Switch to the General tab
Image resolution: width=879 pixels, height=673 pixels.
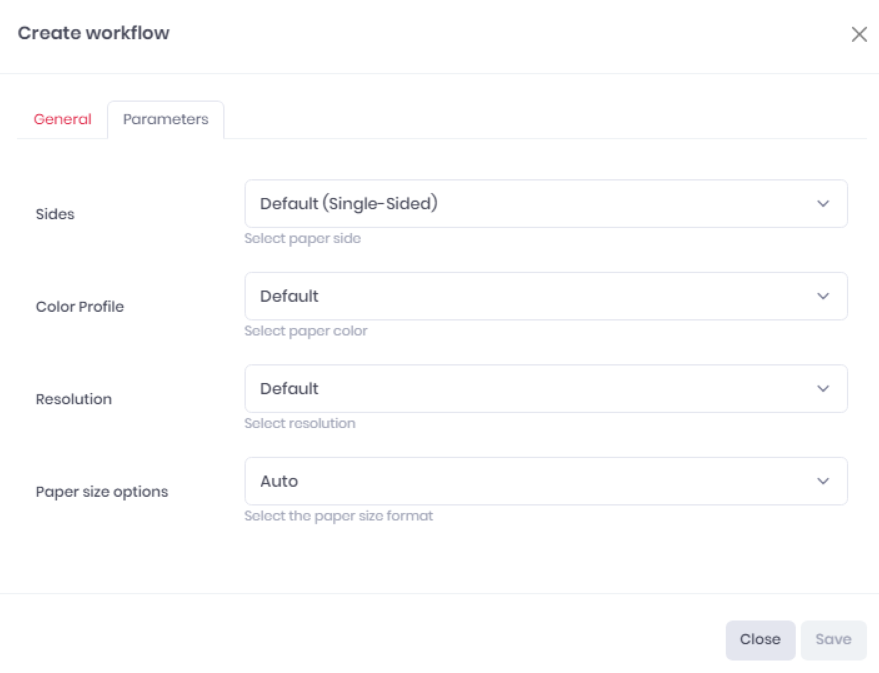62,119
